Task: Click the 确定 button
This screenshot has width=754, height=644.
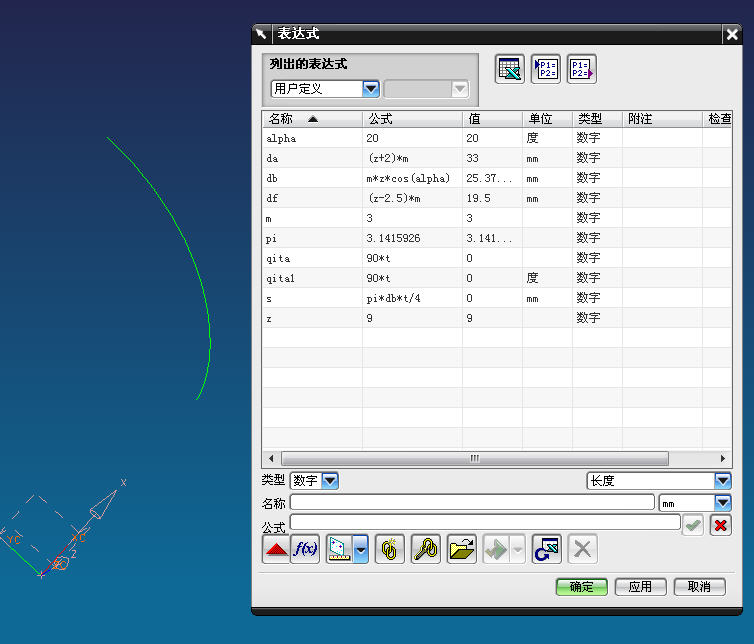Action: point(582,587)
